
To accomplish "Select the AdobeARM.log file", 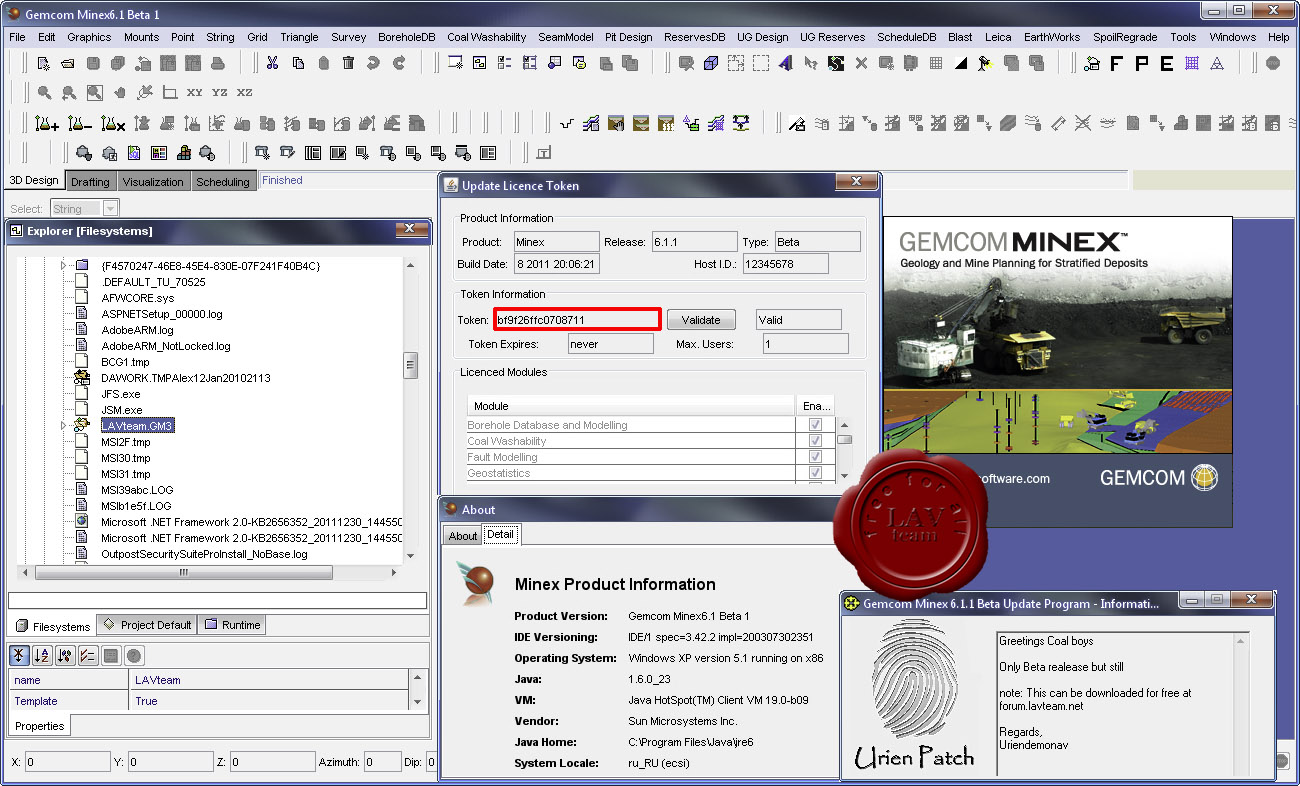I will [137, 330].
